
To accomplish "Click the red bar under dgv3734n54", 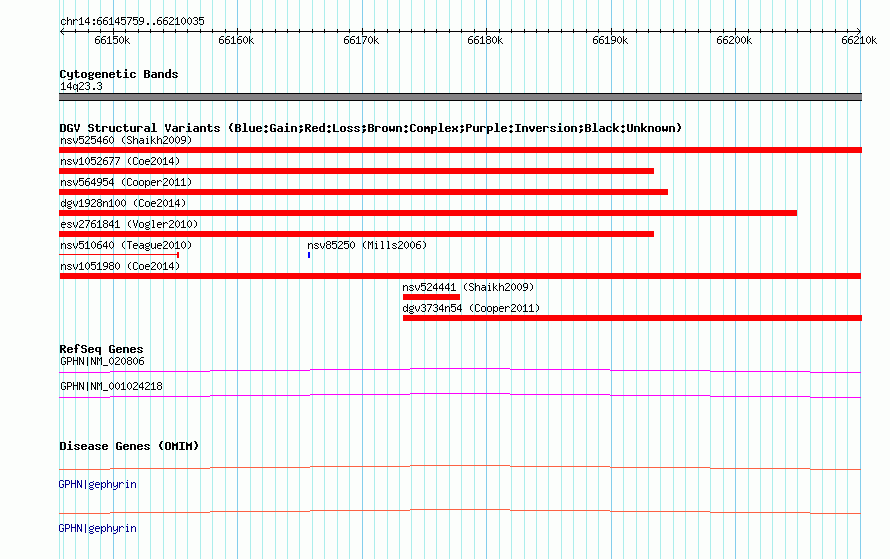I will [x=632, y=318].
